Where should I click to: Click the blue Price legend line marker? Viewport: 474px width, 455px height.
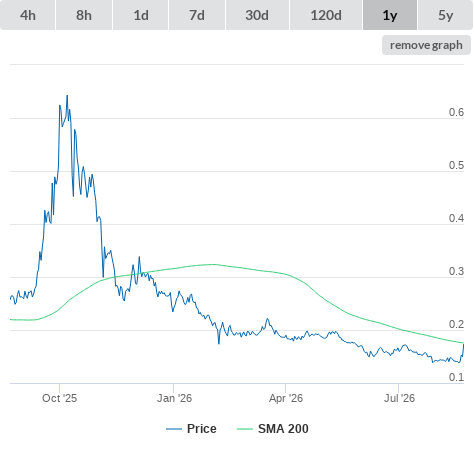point(174,429)
